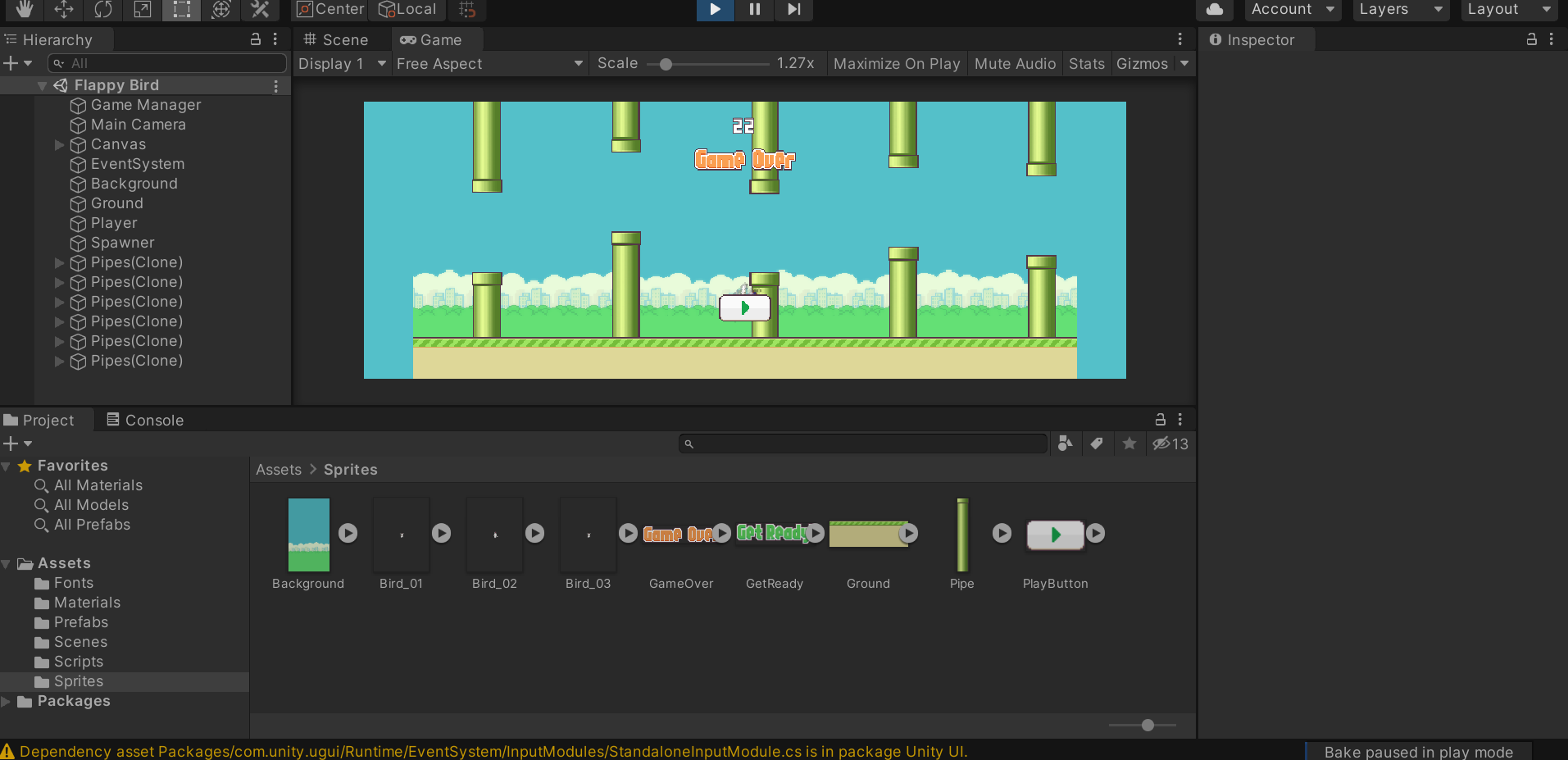Screen dimensions: 1568x760
Task: Toggle Mute Audio in Game view
Action: [x=1014, y=64]
